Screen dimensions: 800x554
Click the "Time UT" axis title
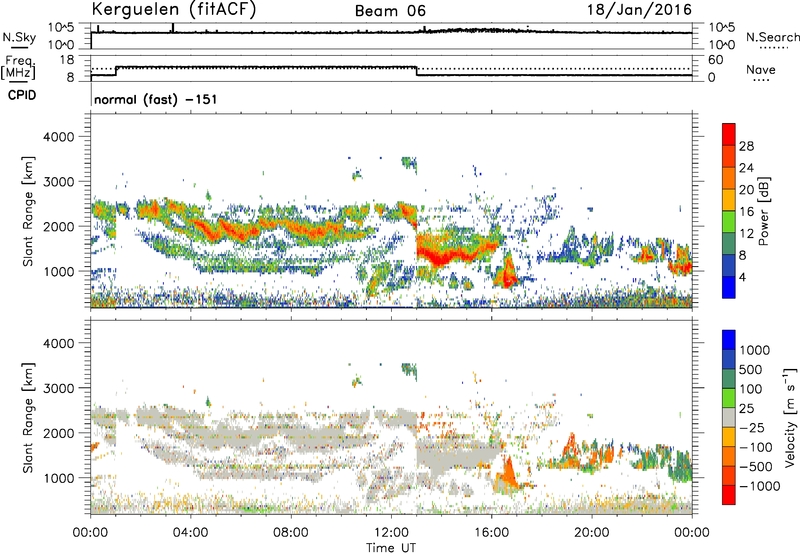(x=391, y=548)
